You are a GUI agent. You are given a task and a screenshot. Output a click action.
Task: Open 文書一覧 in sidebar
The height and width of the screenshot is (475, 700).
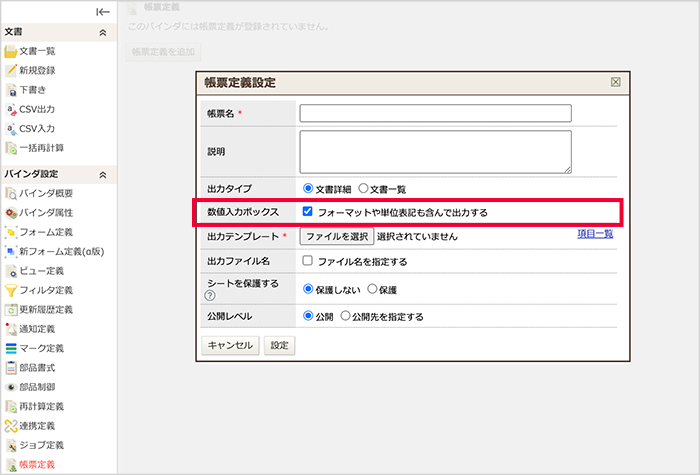click(x=38, y=51)
